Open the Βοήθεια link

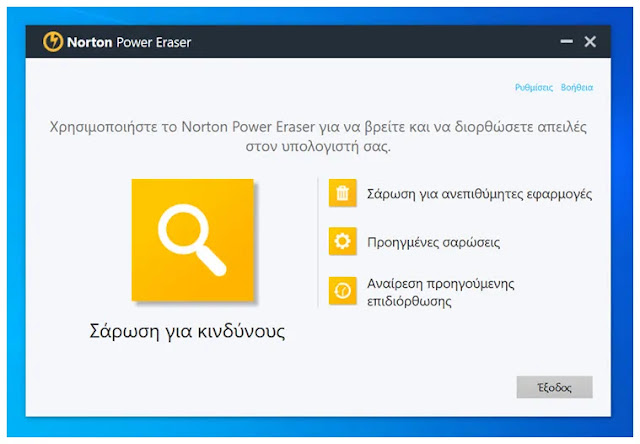click(x=577, y=87)
